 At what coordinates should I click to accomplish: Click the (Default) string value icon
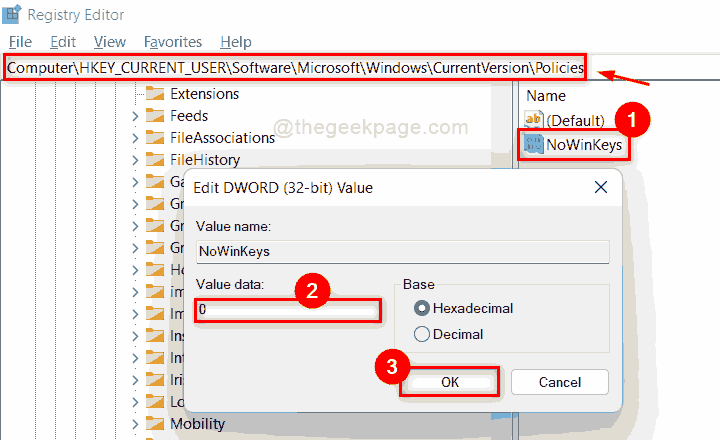pos(534,120)
